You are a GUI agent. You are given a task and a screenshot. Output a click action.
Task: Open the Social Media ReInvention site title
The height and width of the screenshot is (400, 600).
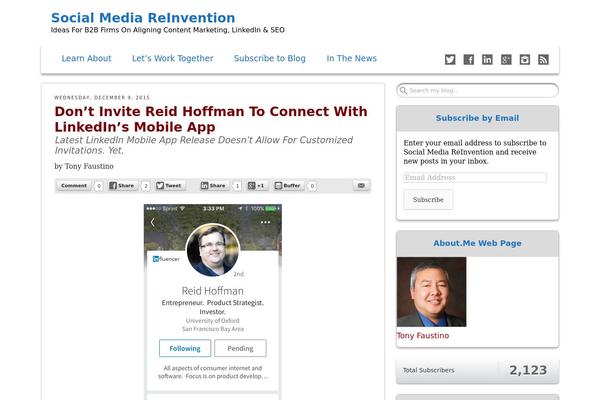click(x=143, y=17)
